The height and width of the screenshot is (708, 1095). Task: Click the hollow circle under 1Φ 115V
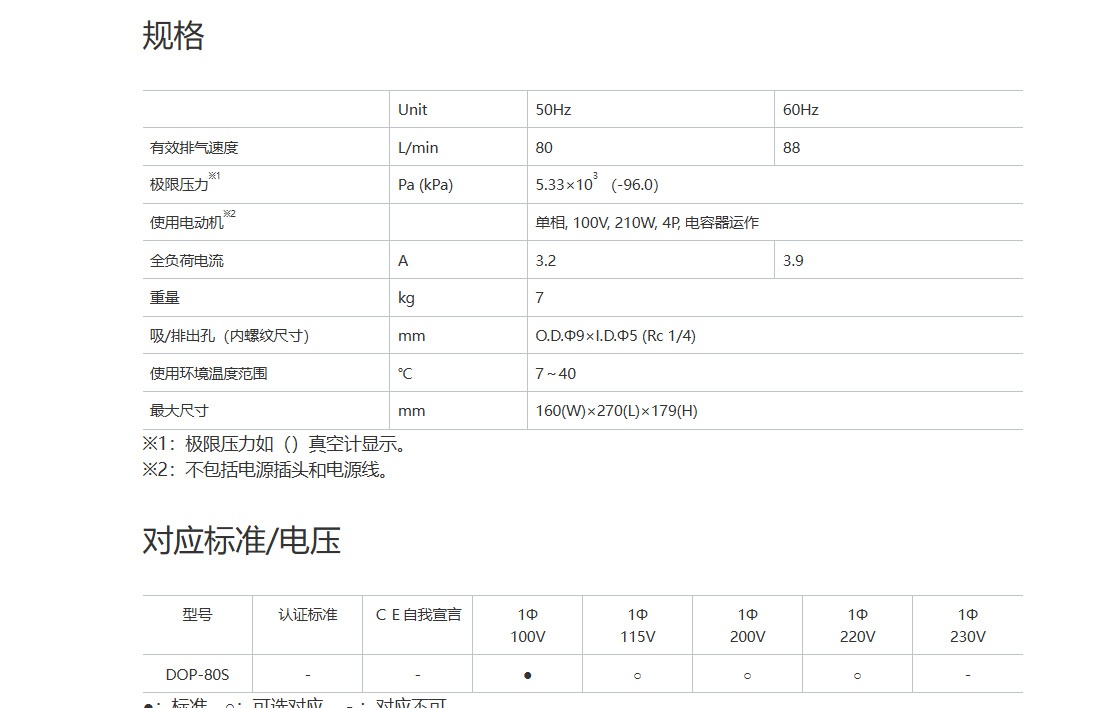pyautogui.click(x=637, y=675)
